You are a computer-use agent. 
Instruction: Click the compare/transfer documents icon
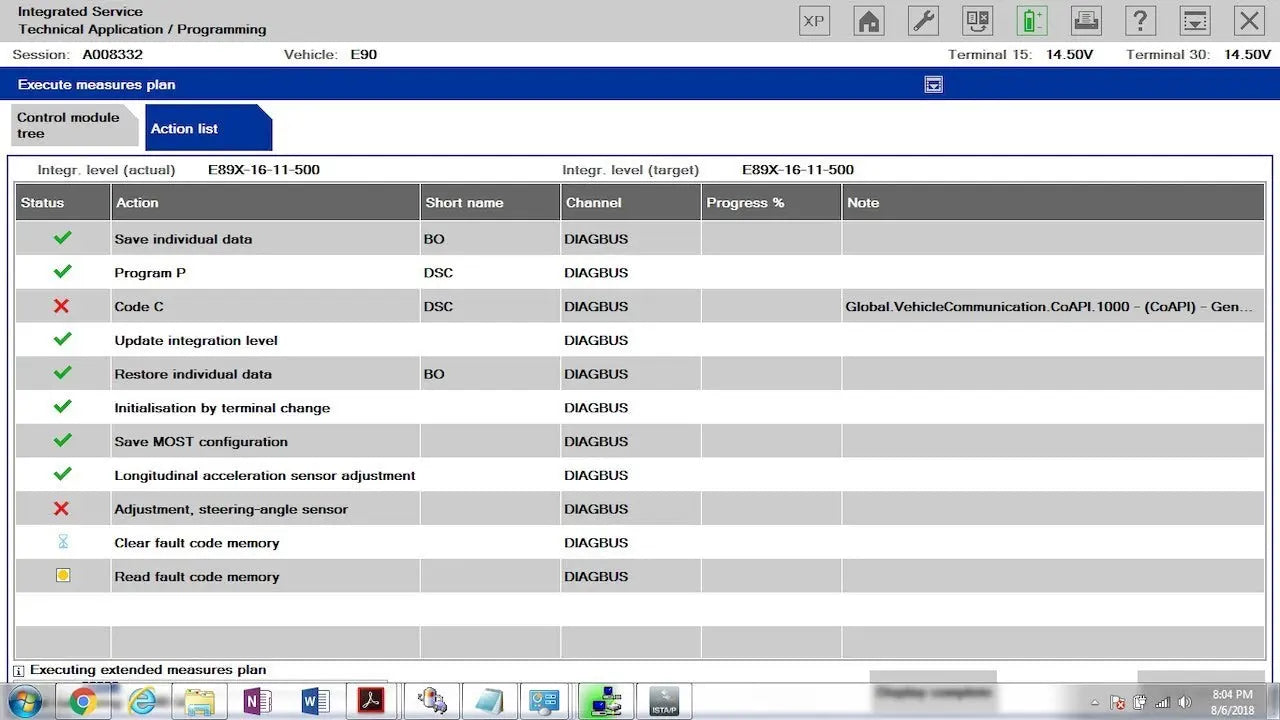point(977,21)
